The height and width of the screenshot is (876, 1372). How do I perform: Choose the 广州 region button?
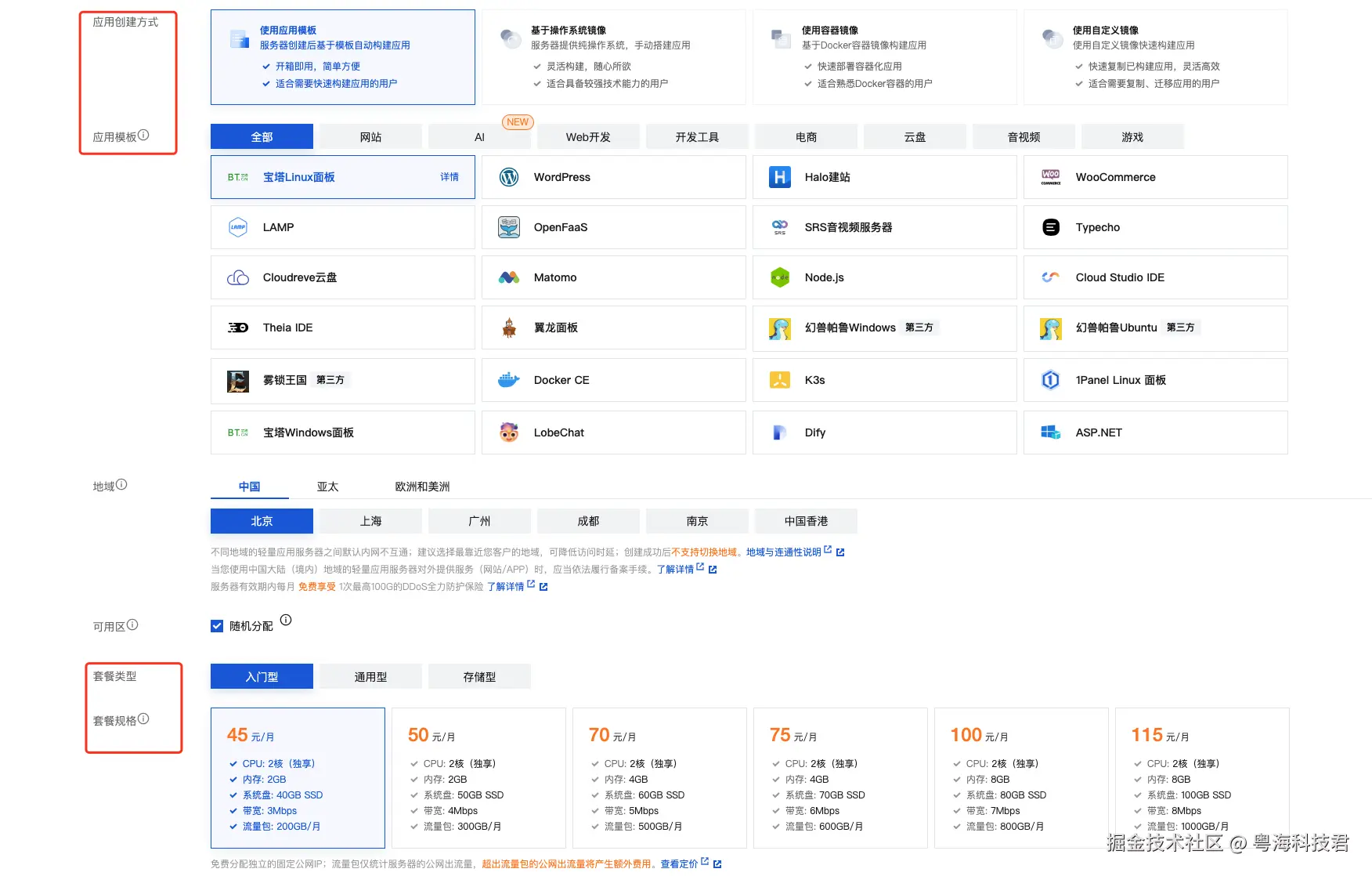[x=479, y=521]
